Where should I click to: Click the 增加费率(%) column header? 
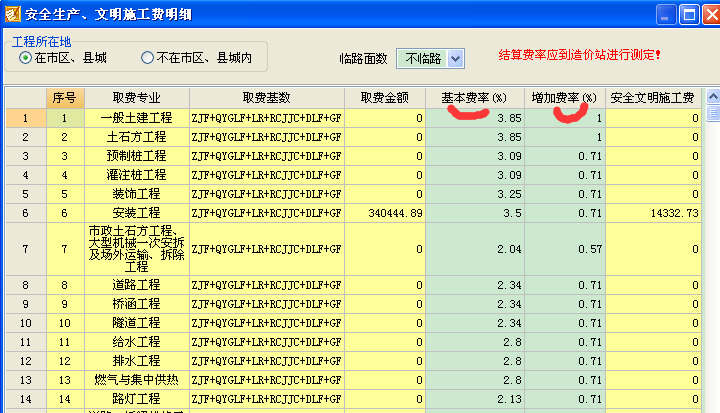pyautogui.click(x=564, y=98)
